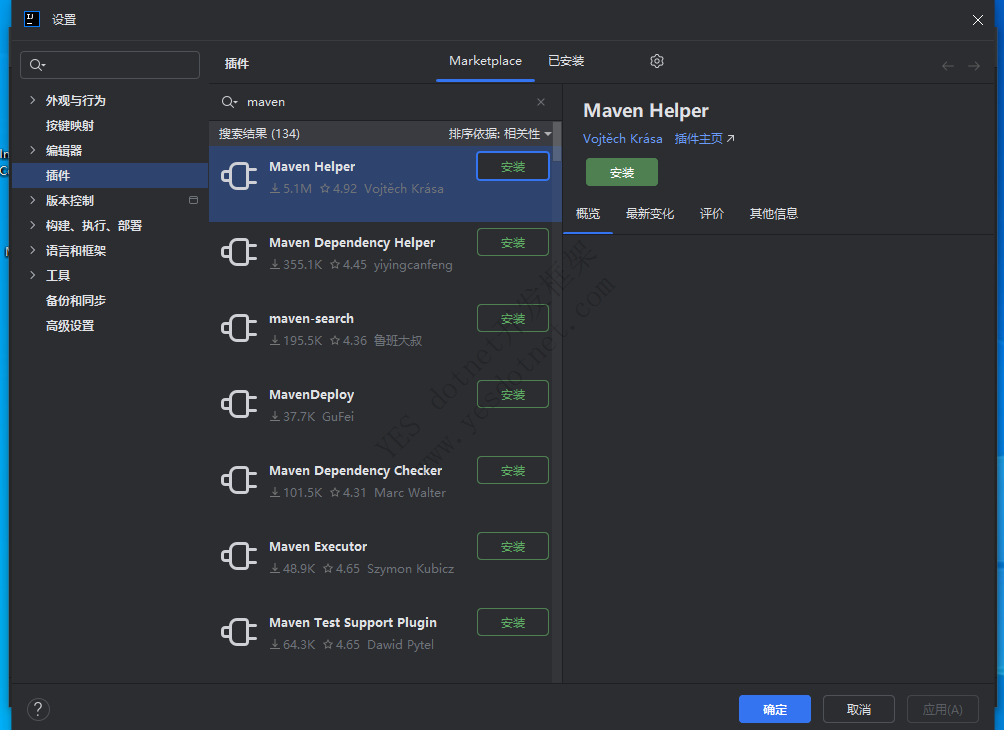Click the Maven Dependency Checker plugin icon
Image resolution: width=1004 pixels, height=730 pixels.
239,480
